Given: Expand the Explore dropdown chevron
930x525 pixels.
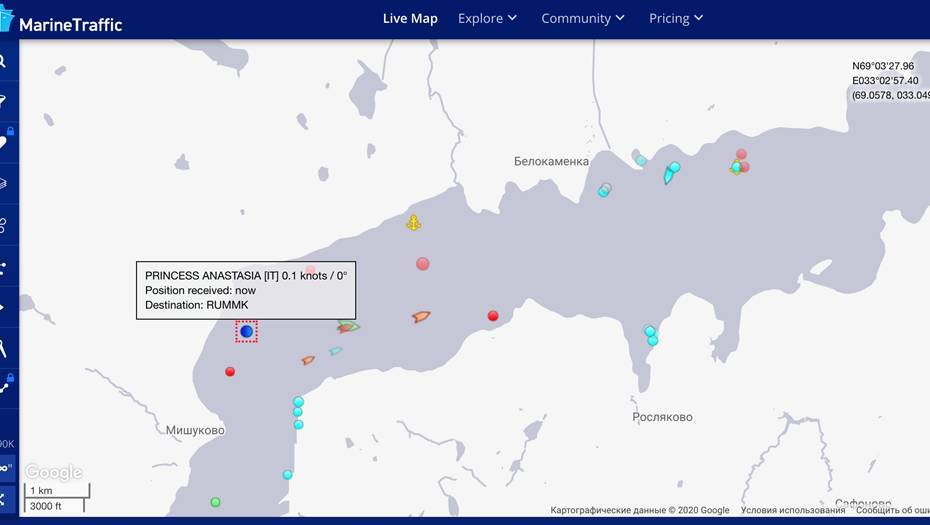Looking at the screenshot, I should coord(512,18).
